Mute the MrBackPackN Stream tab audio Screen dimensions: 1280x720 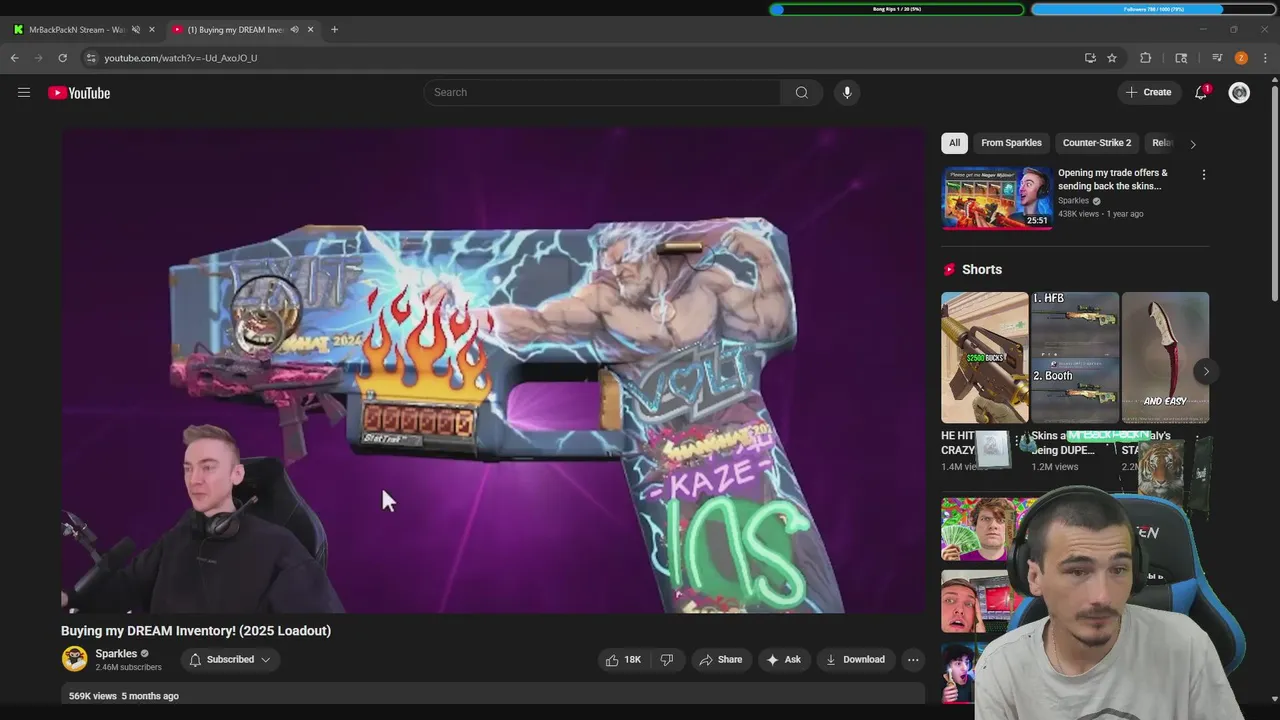tap(136, 30)
